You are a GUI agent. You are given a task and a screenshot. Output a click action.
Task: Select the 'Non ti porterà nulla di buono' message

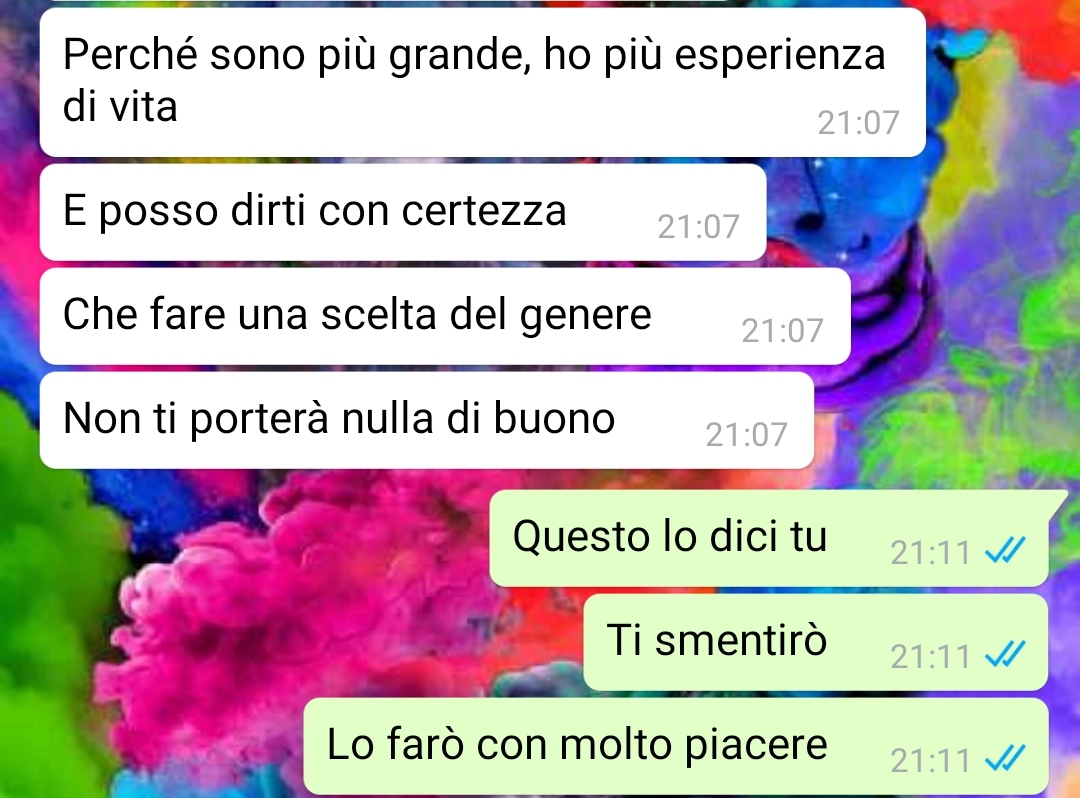(426, 420)
